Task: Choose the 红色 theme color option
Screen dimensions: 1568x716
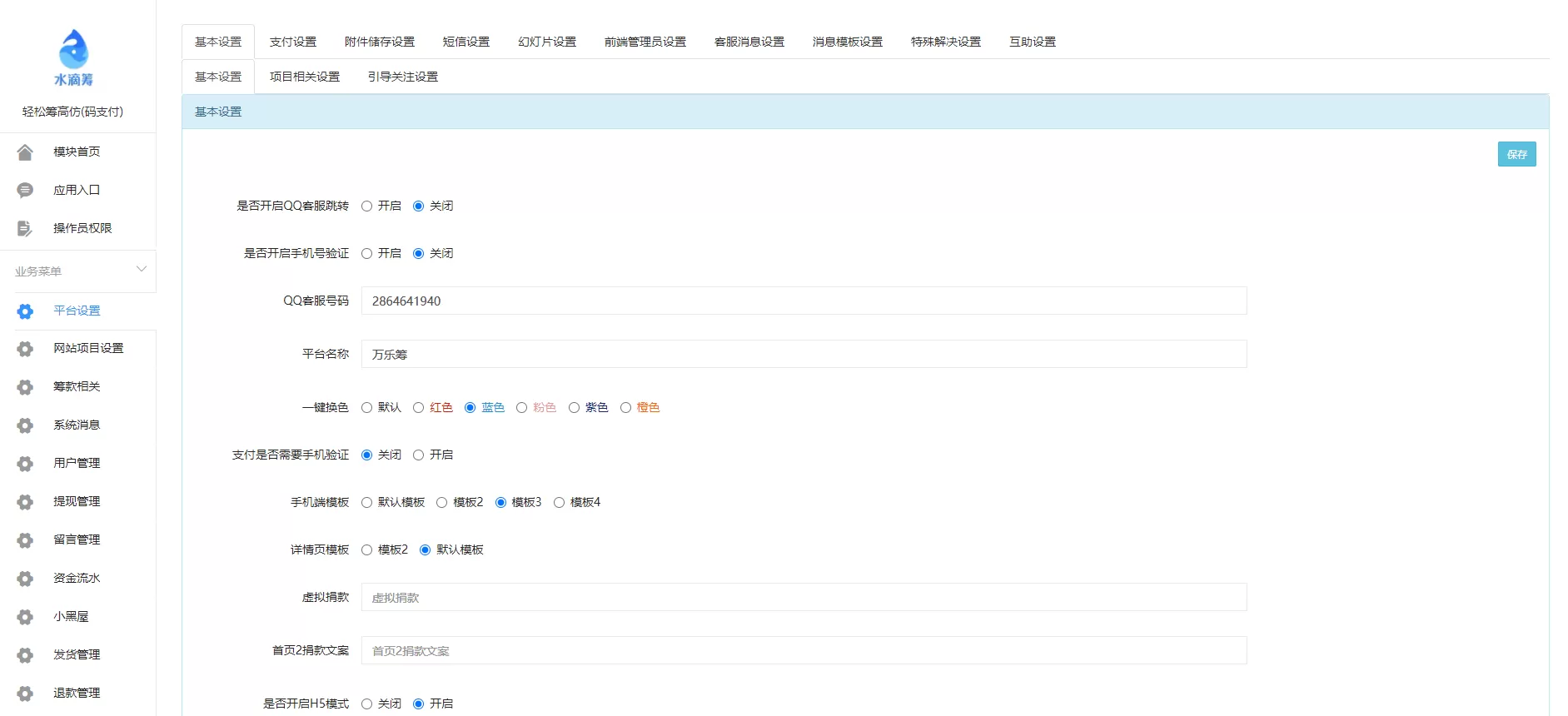Action: coord(418,408)
